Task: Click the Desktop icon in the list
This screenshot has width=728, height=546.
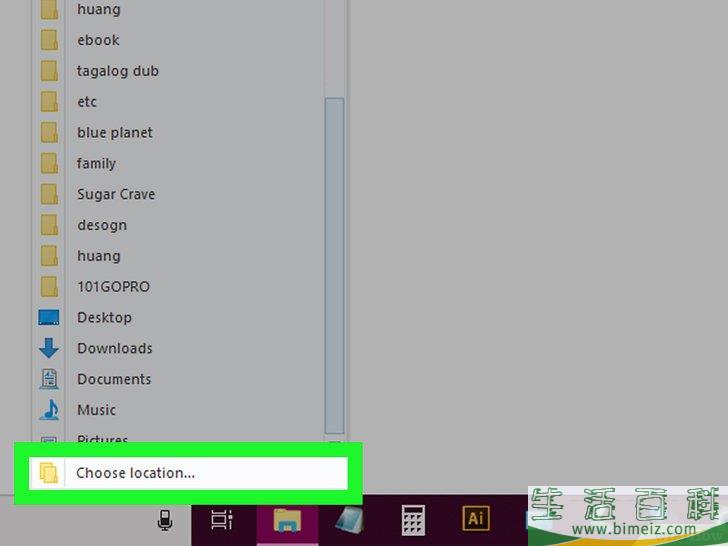Action: click(x=48, y=318)
